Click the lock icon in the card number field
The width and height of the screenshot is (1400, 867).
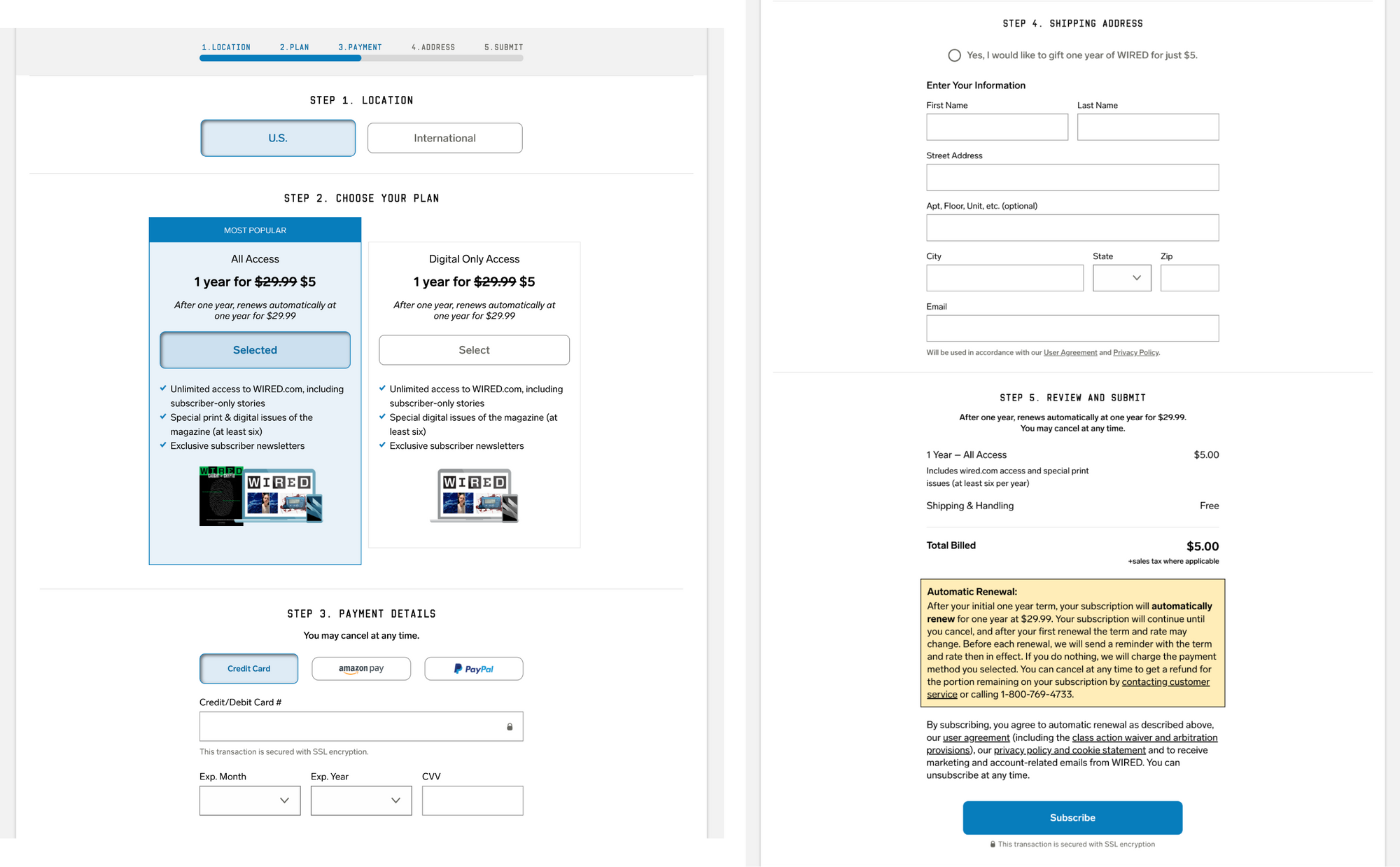510,726
